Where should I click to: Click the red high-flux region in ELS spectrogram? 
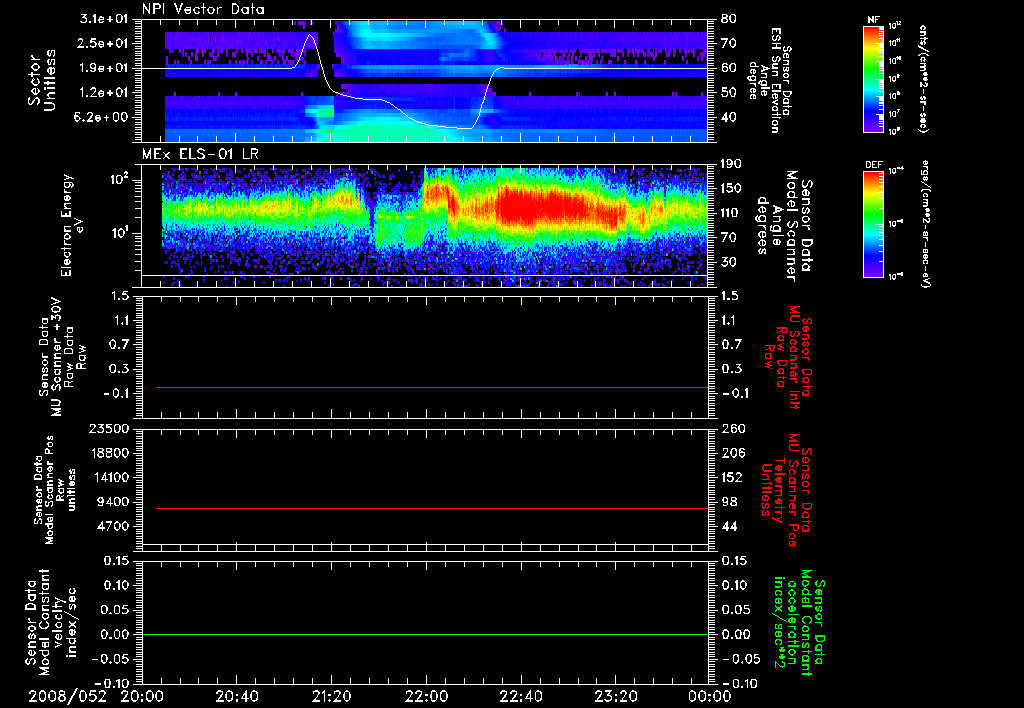click(x=542, y=207)
